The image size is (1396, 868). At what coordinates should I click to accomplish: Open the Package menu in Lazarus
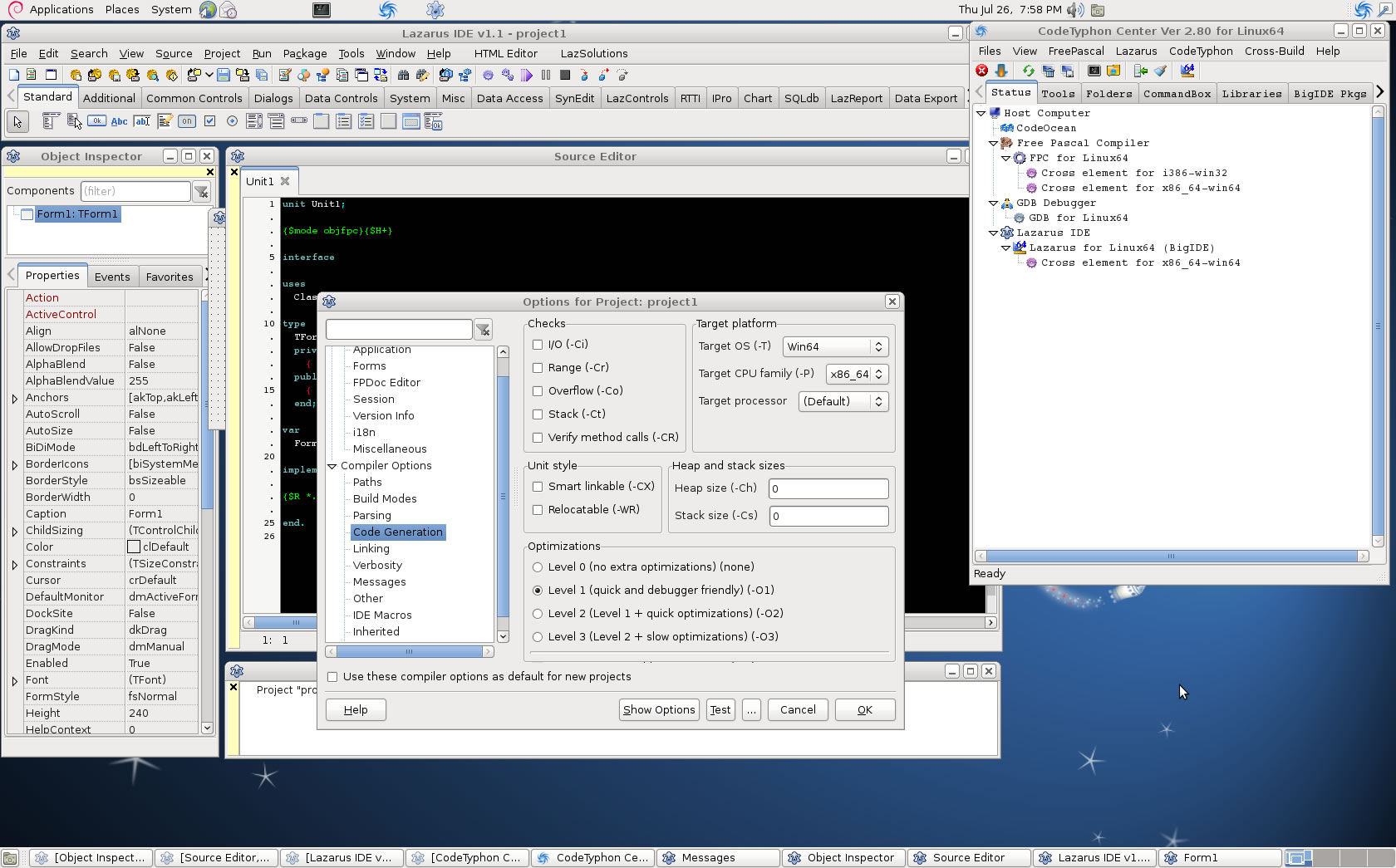[305, 53]
